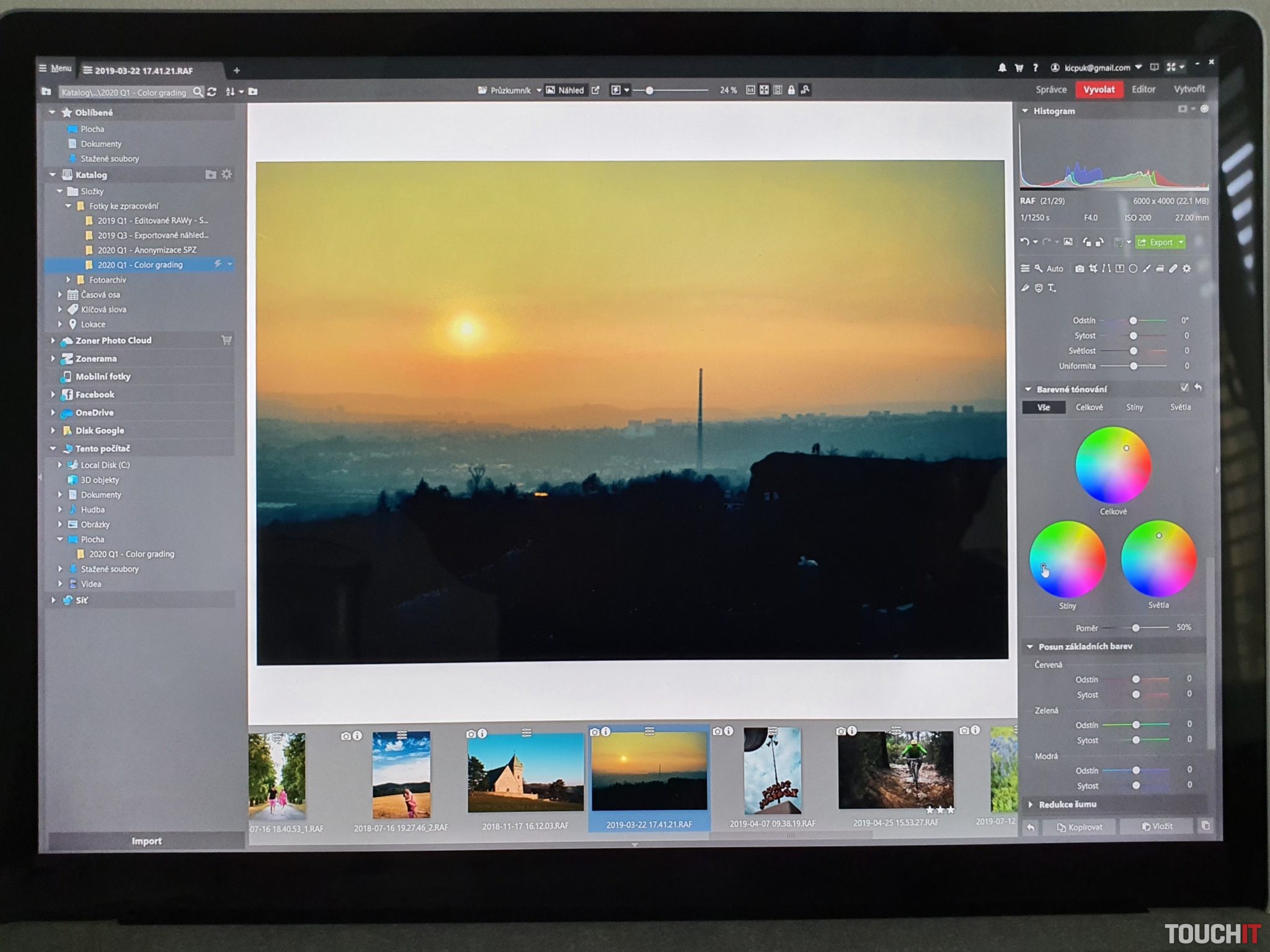Toggle fit-to-window zoom mode button
The height and width of the screenshot is (952, 1270).
coord(764,90)
